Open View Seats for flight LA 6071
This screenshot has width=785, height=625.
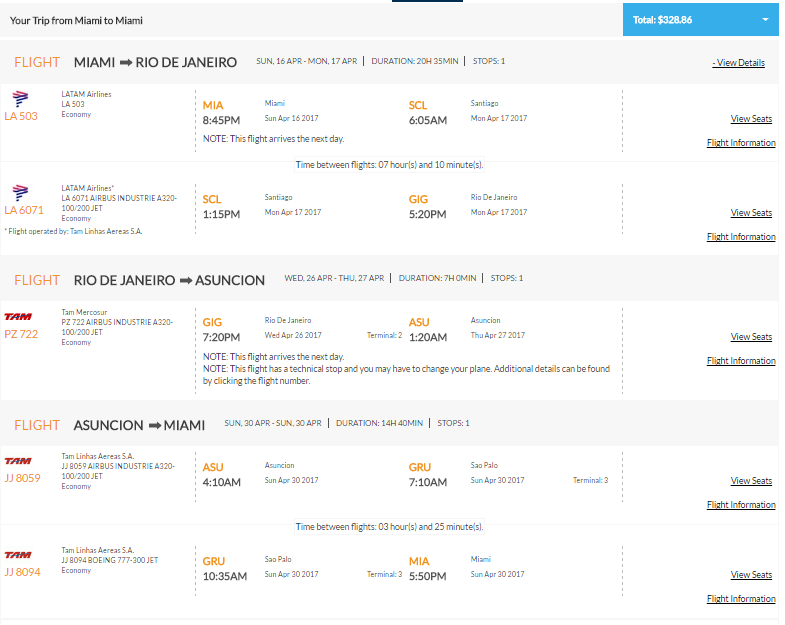751,213
